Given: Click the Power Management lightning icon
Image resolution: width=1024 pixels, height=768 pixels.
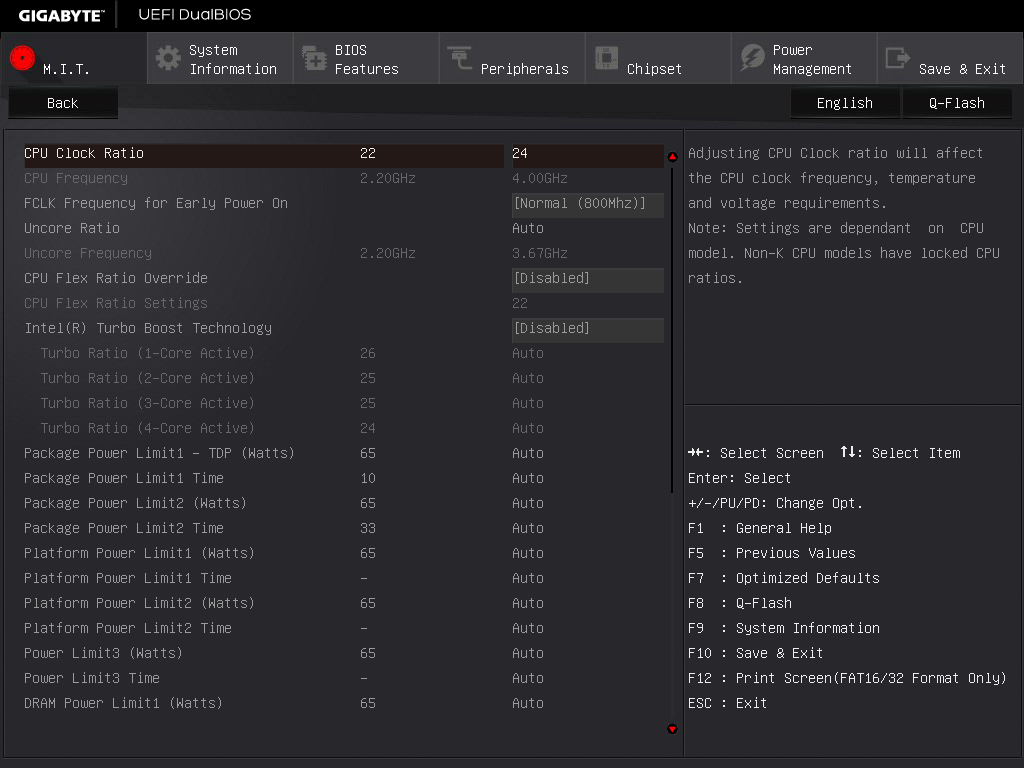Looking at the screenshot, I should click(752, 58).
